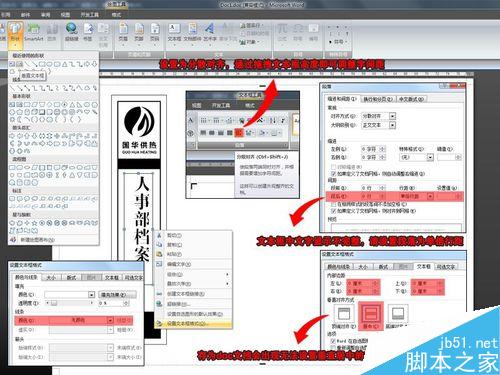Click the Copy icon in context menu

(159, 245)
